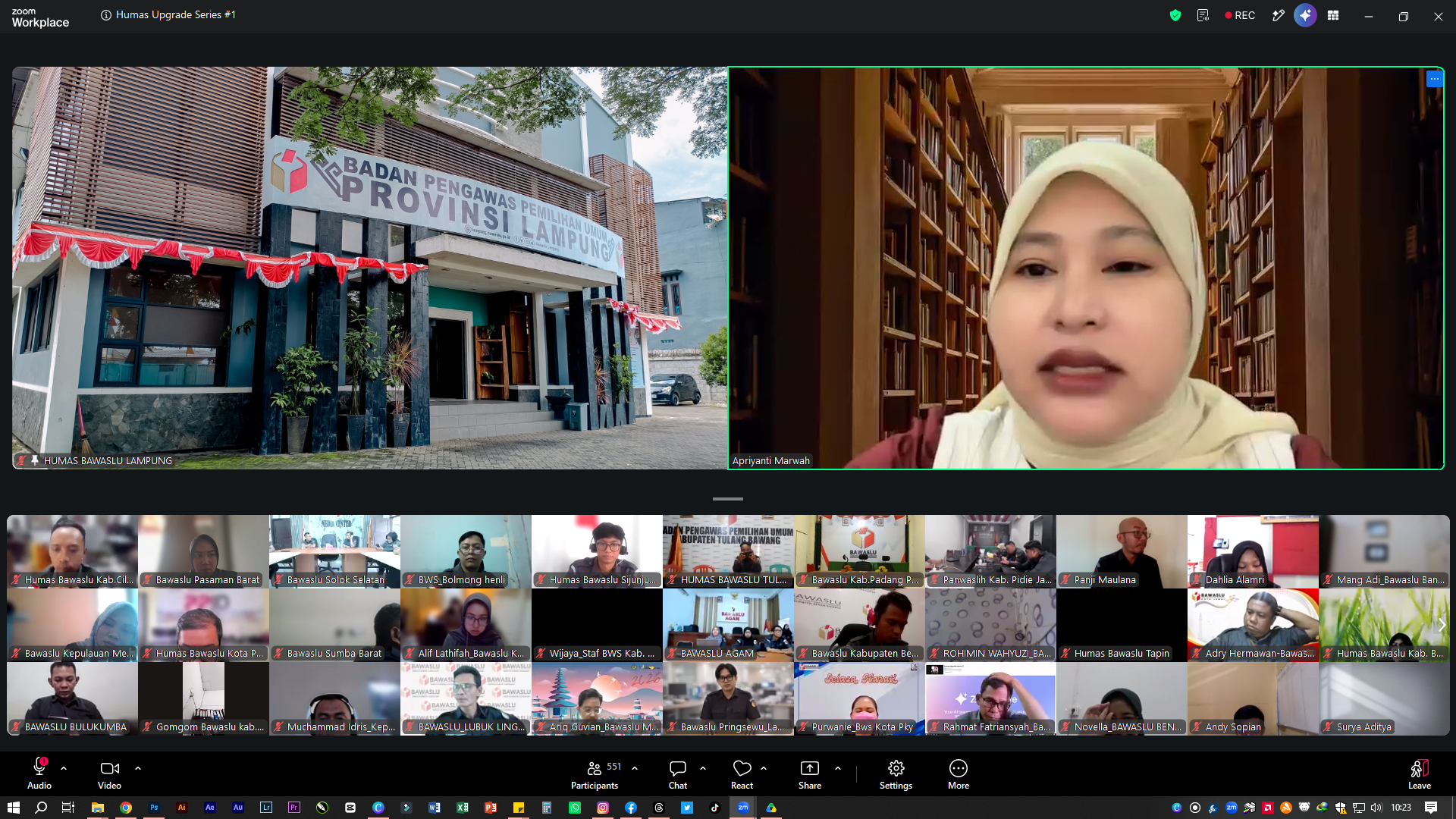This screenshot has height=819, width=1456.
Task: Toggle the Video camera on
Action: (x=109, y=774)
